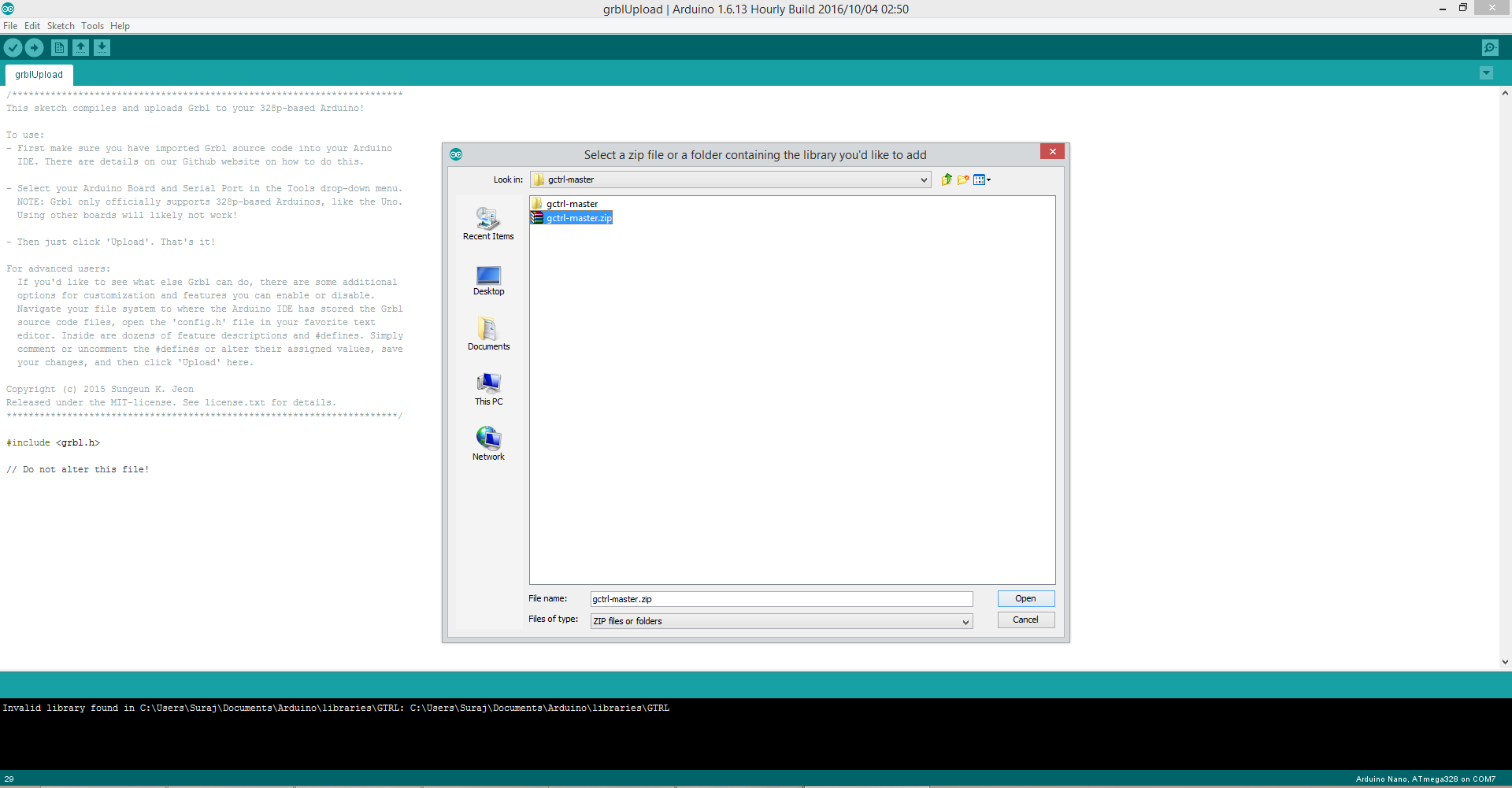Expand the Files of type dropdown
Viewport: 1512px width, 788px height.
[965, 621]
